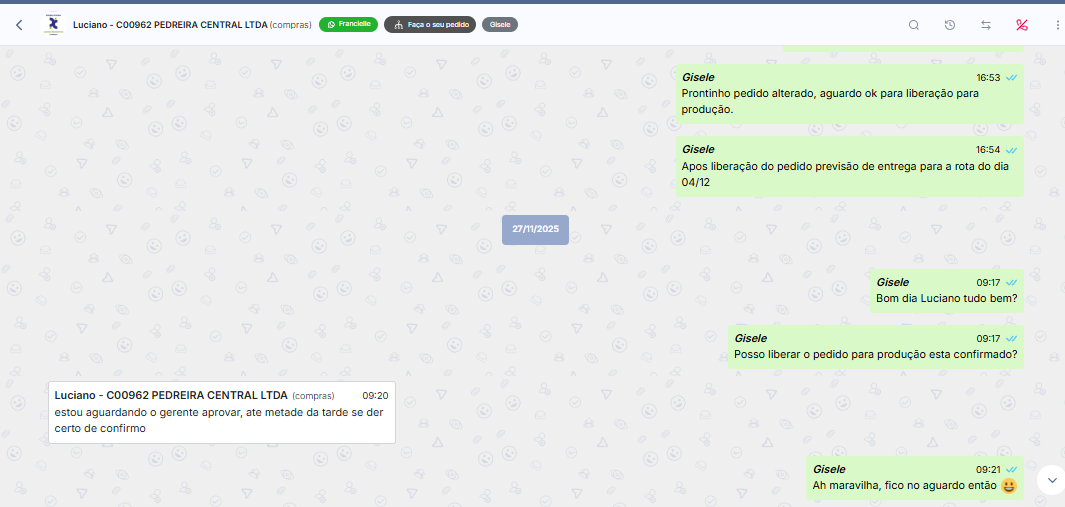Open the contact avatar logo
This screenshot has height=507, width=1065.
point(53,25)
